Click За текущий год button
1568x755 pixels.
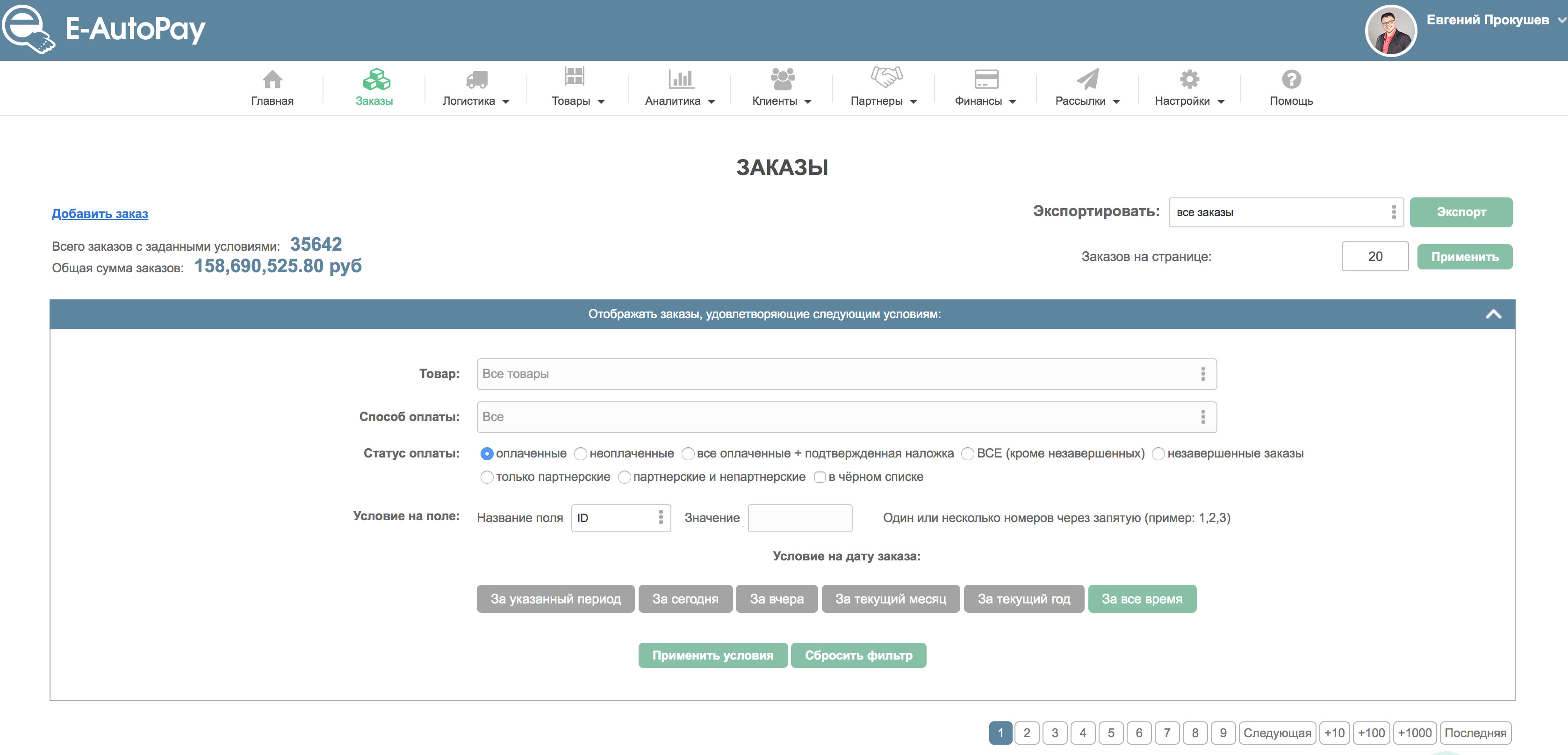click(1024, 599)
